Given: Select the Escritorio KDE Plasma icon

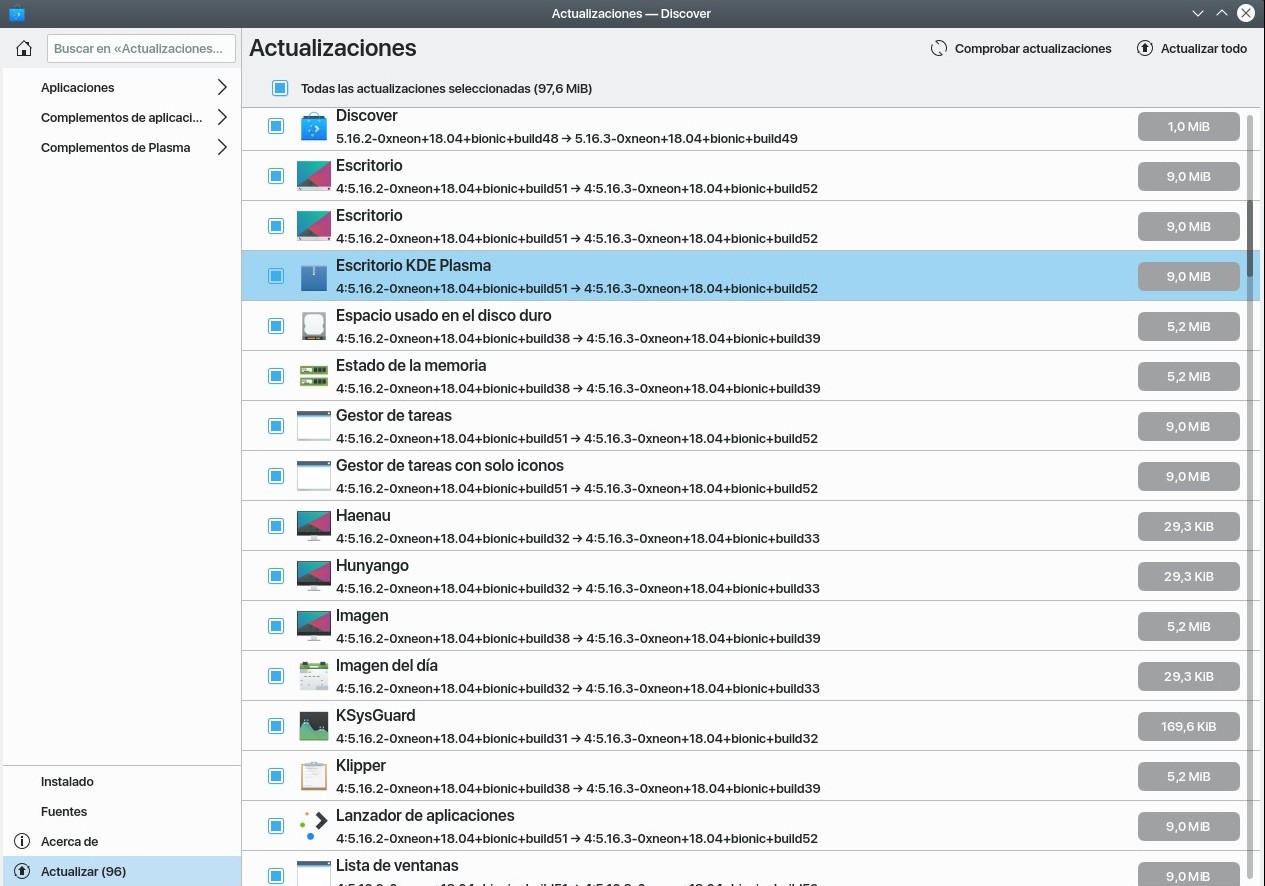Looking at the screenshot, I should 313,276.
